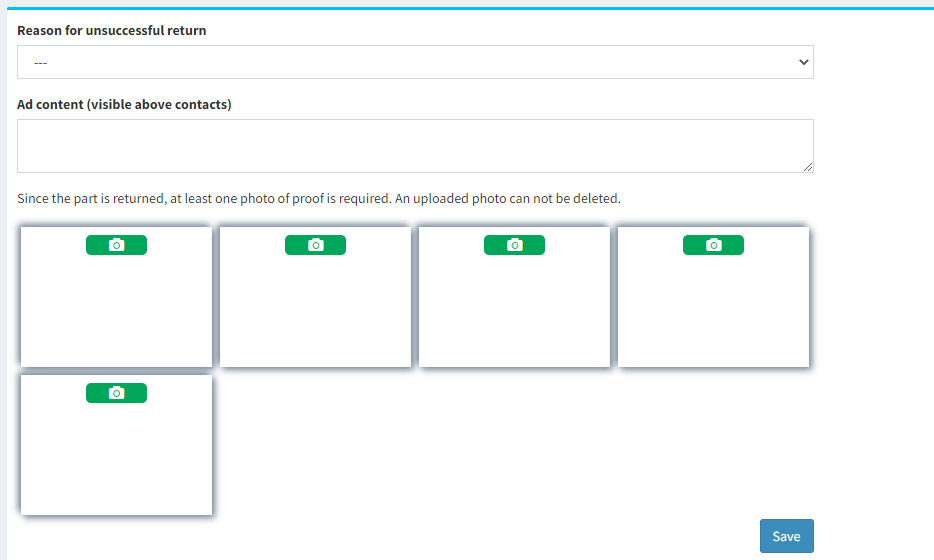Click the photo of proof requirement notice text
The width and height of the screenshot is (934, 560).
319,198
